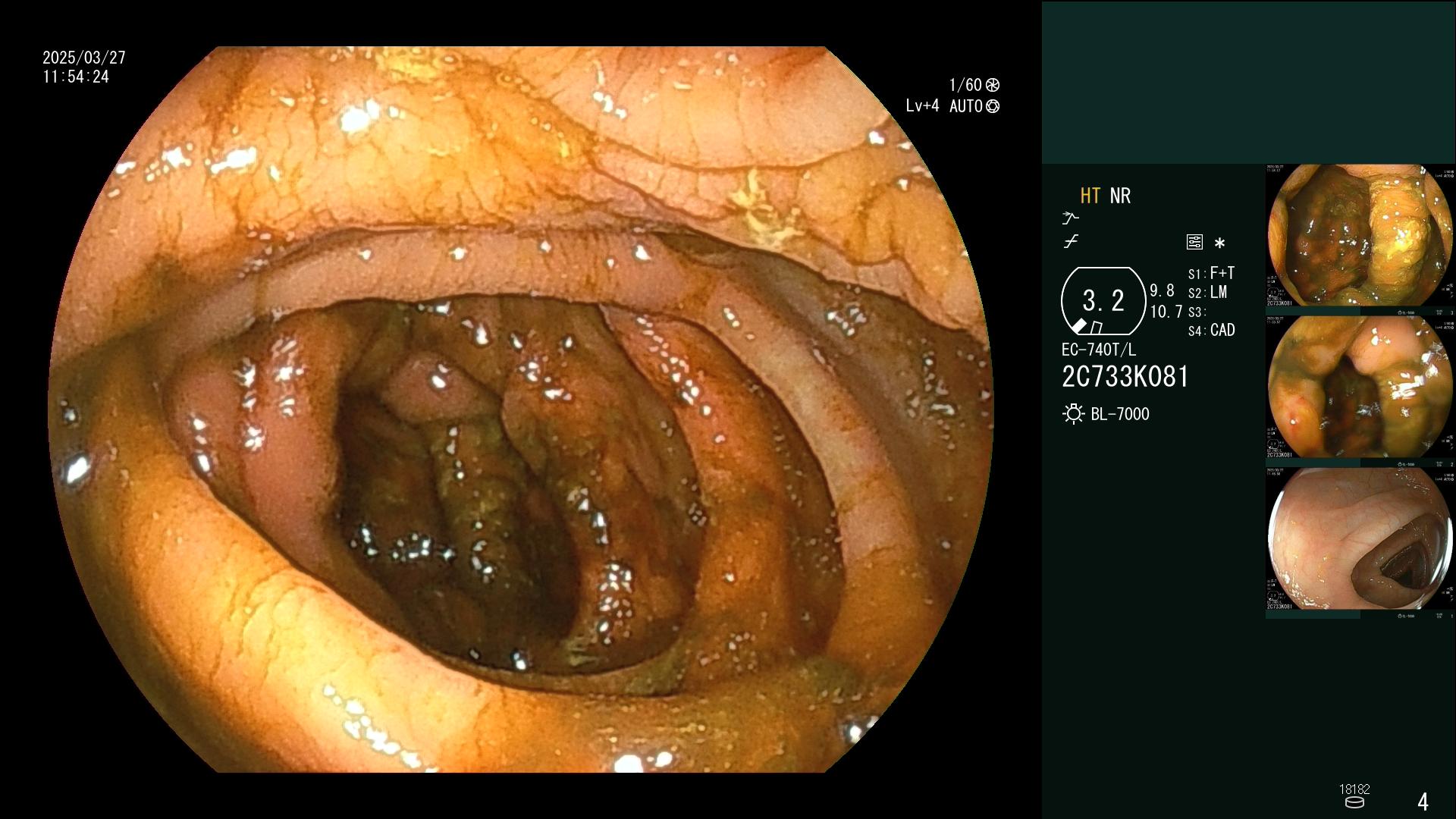Screen dimensions: 1456x819
Task: Click the 9.8 diameter value
Action: pos(1162,291)
